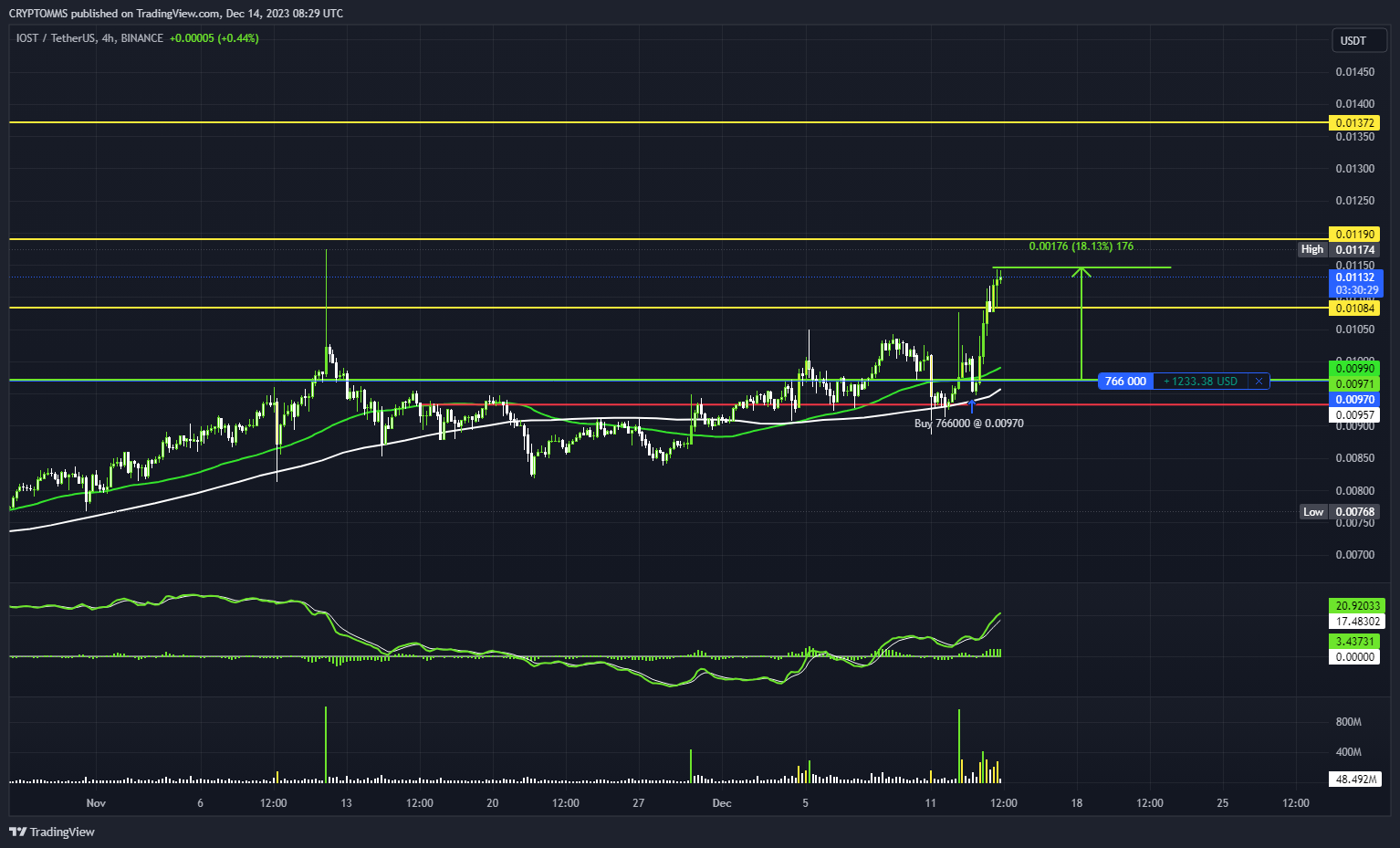Click the Buy 766000 @ 0.00970 execution text
This screenshot has width=1400, height=848.
[x=968, y=424]
